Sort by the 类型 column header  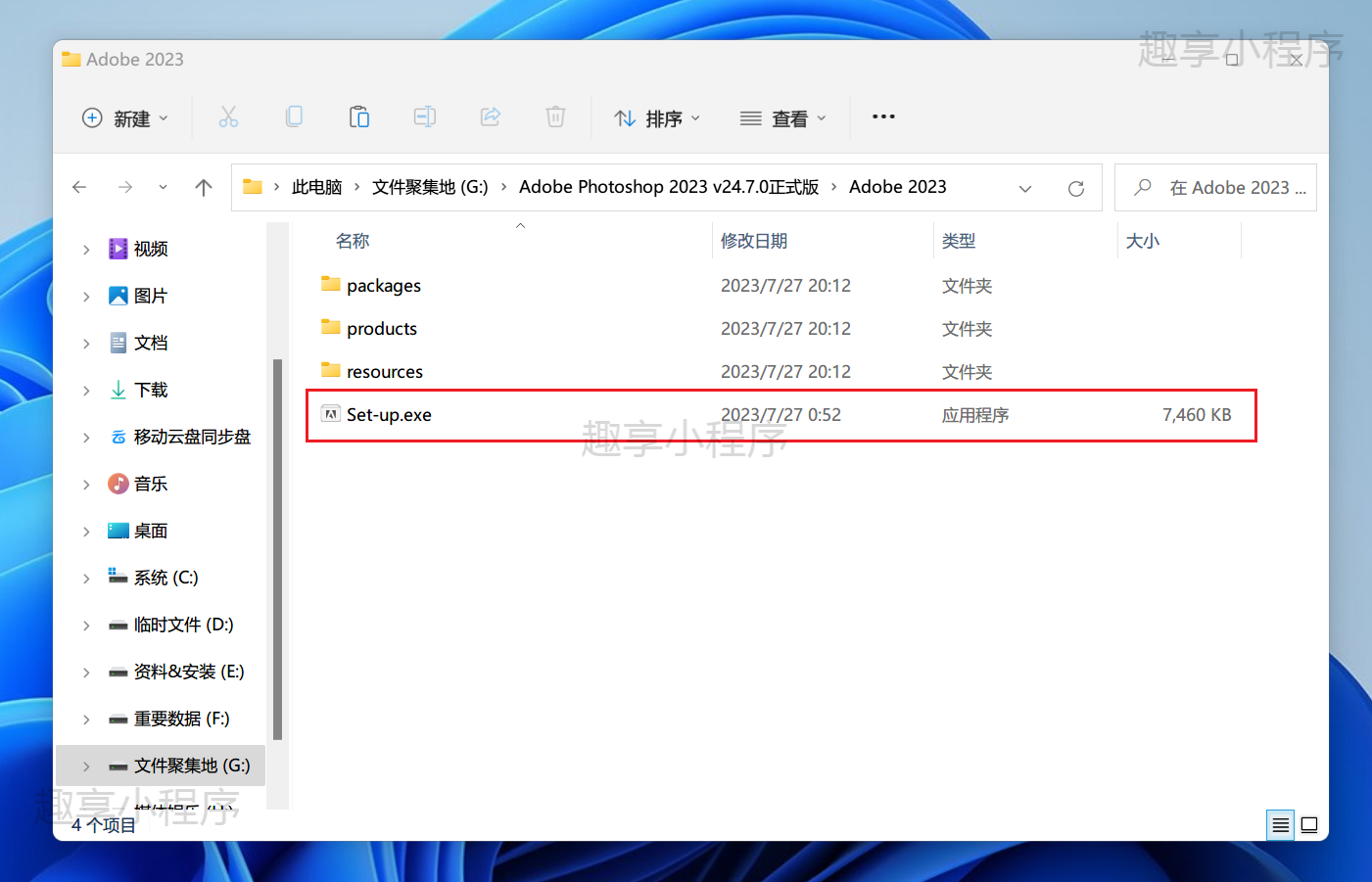959,241
